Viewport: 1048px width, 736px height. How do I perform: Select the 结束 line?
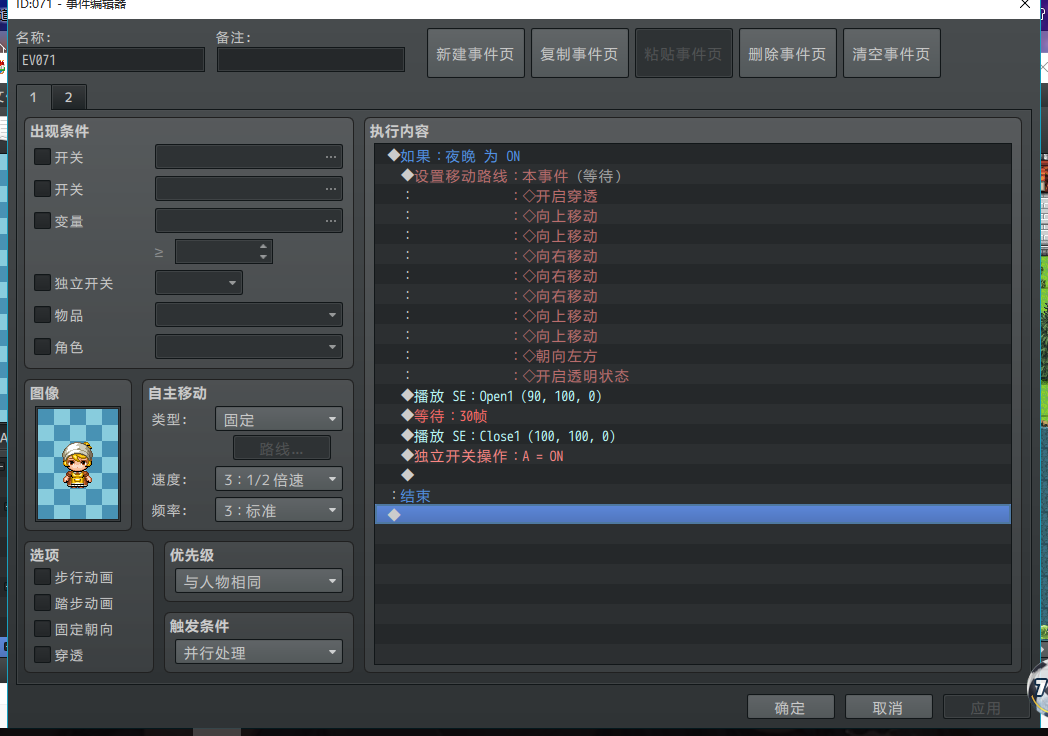coord(692,495)
